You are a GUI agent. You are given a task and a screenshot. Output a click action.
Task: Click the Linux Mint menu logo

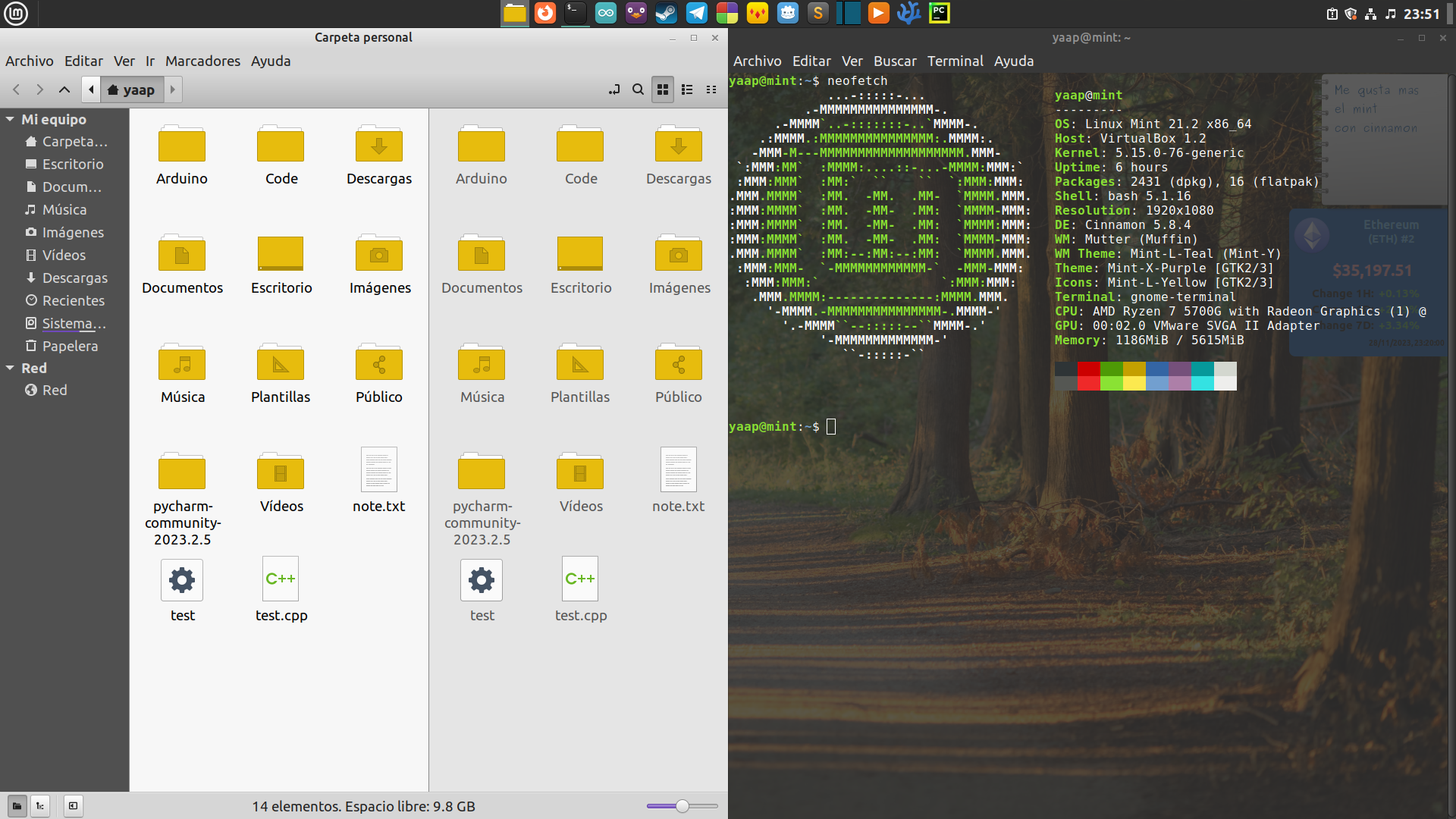16,13
